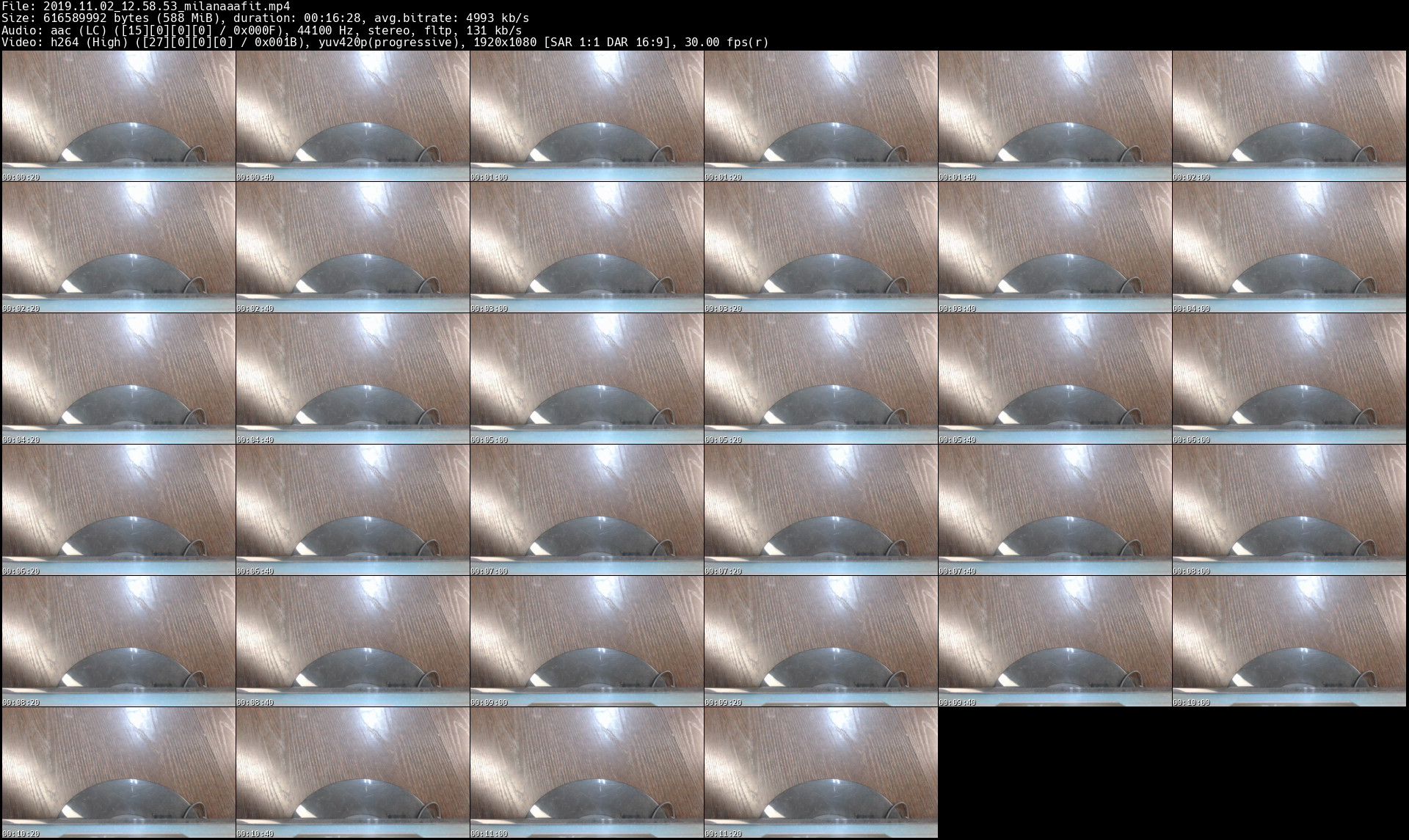Image resolution: width=1409 pixels, height=840 pixels.
Task: Click the thumbnail at time 00:06:40
Action: (352, 510)
